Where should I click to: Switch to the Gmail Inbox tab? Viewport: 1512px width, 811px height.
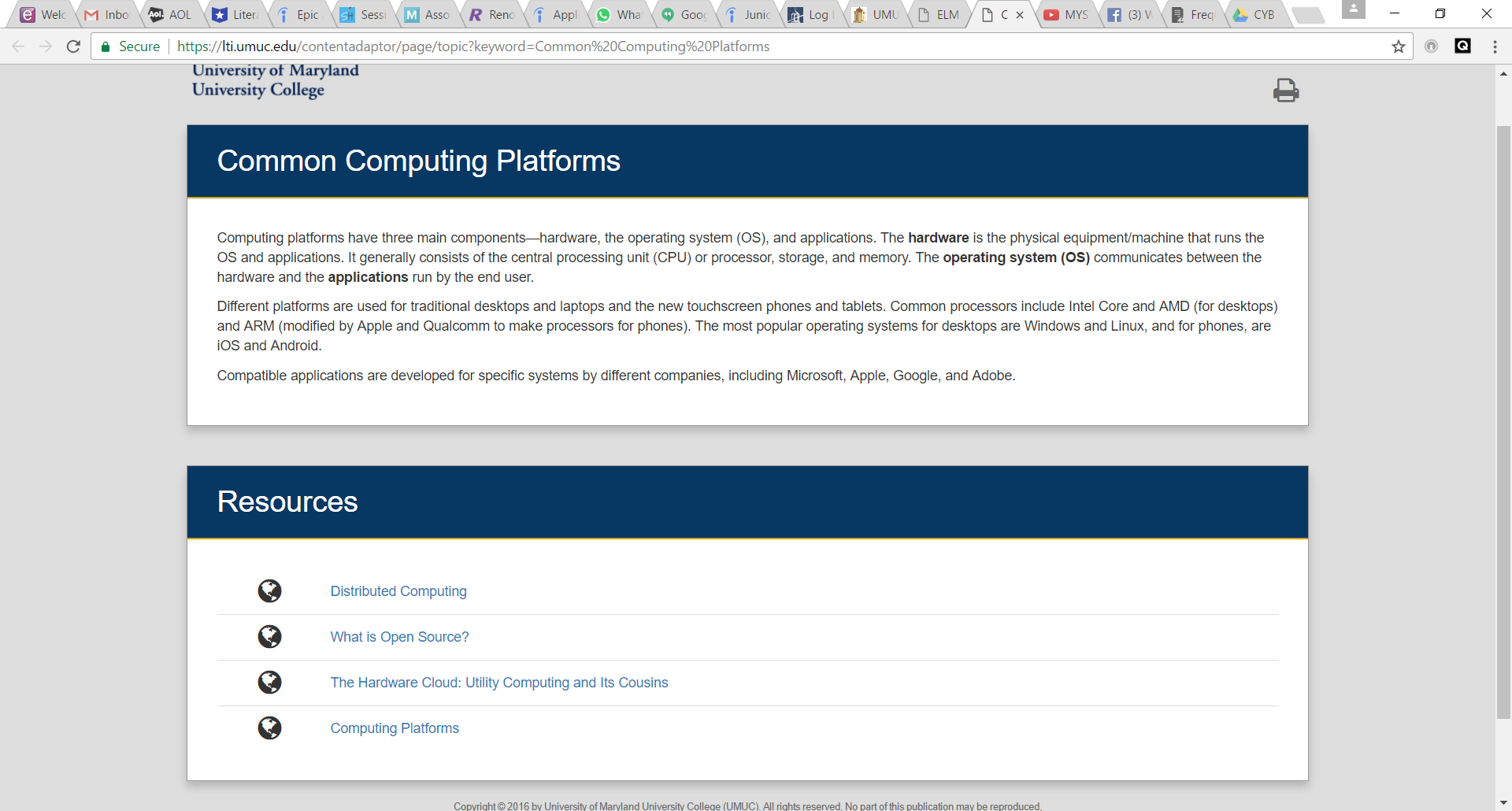coord(109,14)
